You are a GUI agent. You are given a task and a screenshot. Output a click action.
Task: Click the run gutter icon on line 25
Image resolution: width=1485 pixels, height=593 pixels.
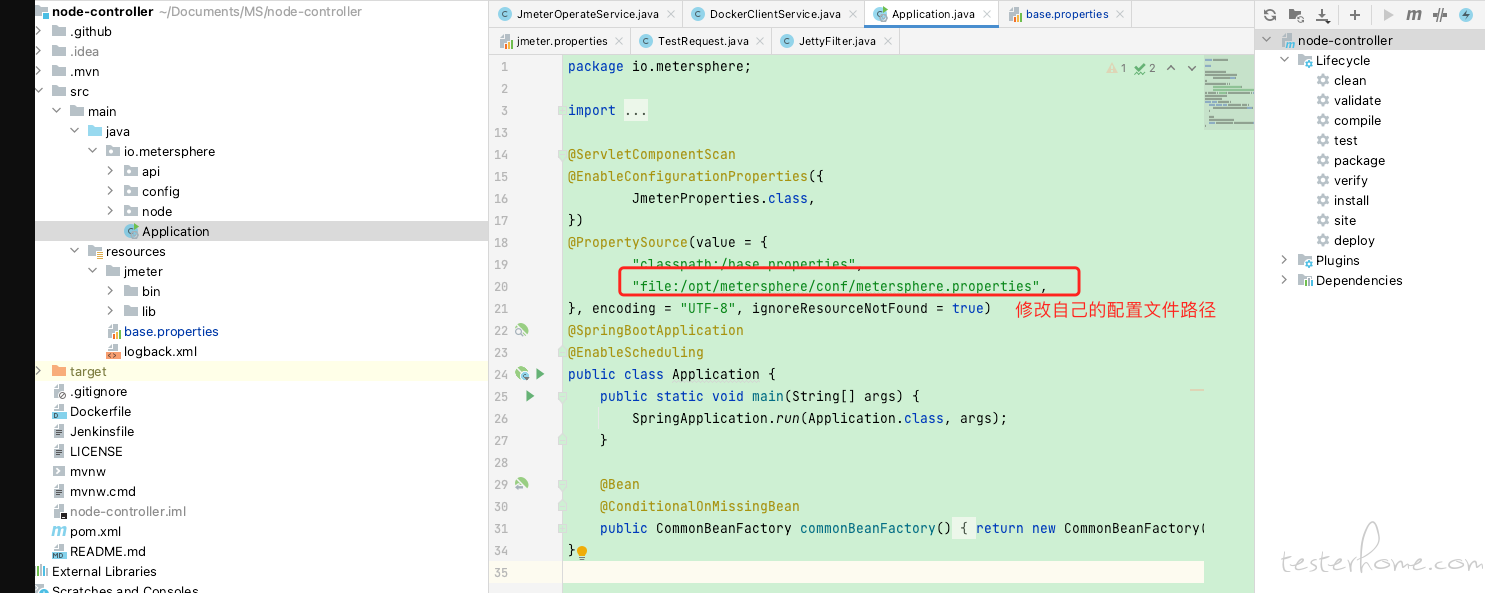coord(530,396)
